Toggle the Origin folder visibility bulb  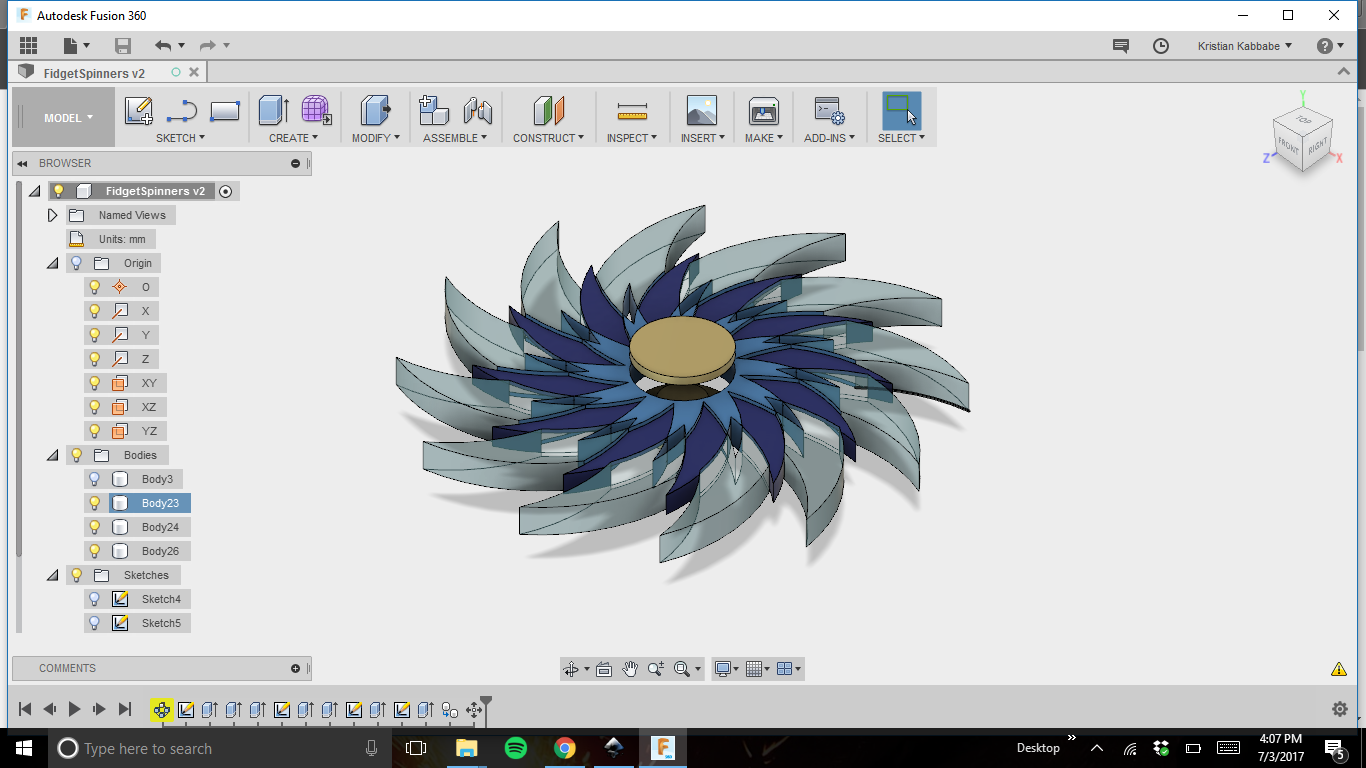pos(76,263)
